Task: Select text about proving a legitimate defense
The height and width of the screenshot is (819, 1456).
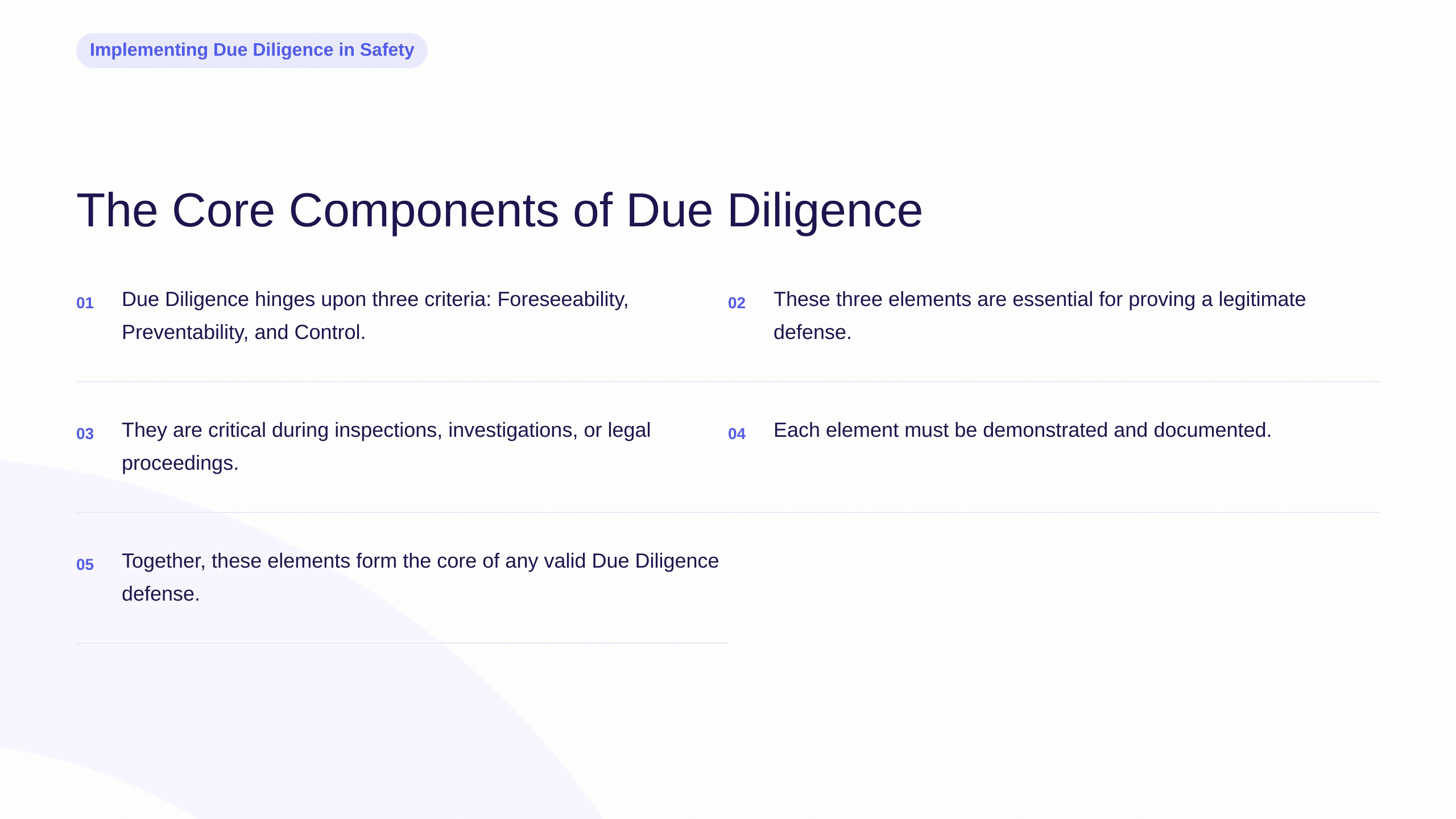Action: (x=1040, y=316)
